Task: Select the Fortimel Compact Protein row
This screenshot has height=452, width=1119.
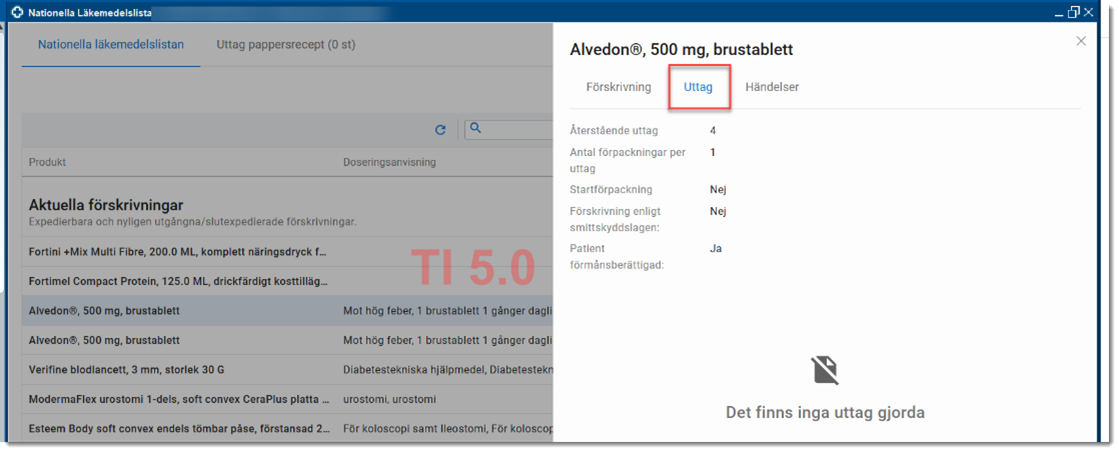Action: 288,281
